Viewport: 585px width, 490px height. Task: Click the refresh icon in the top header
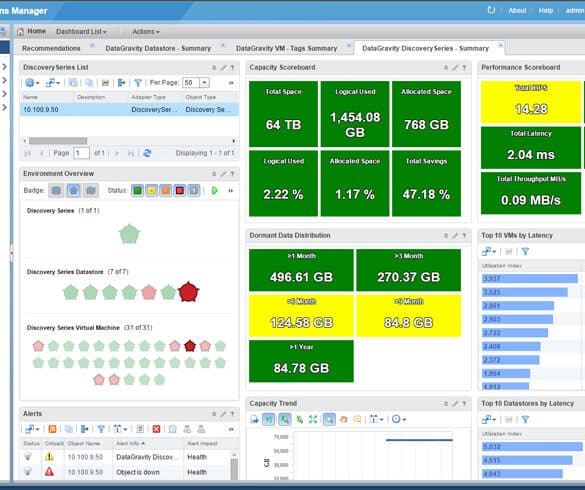pos(491,10)
